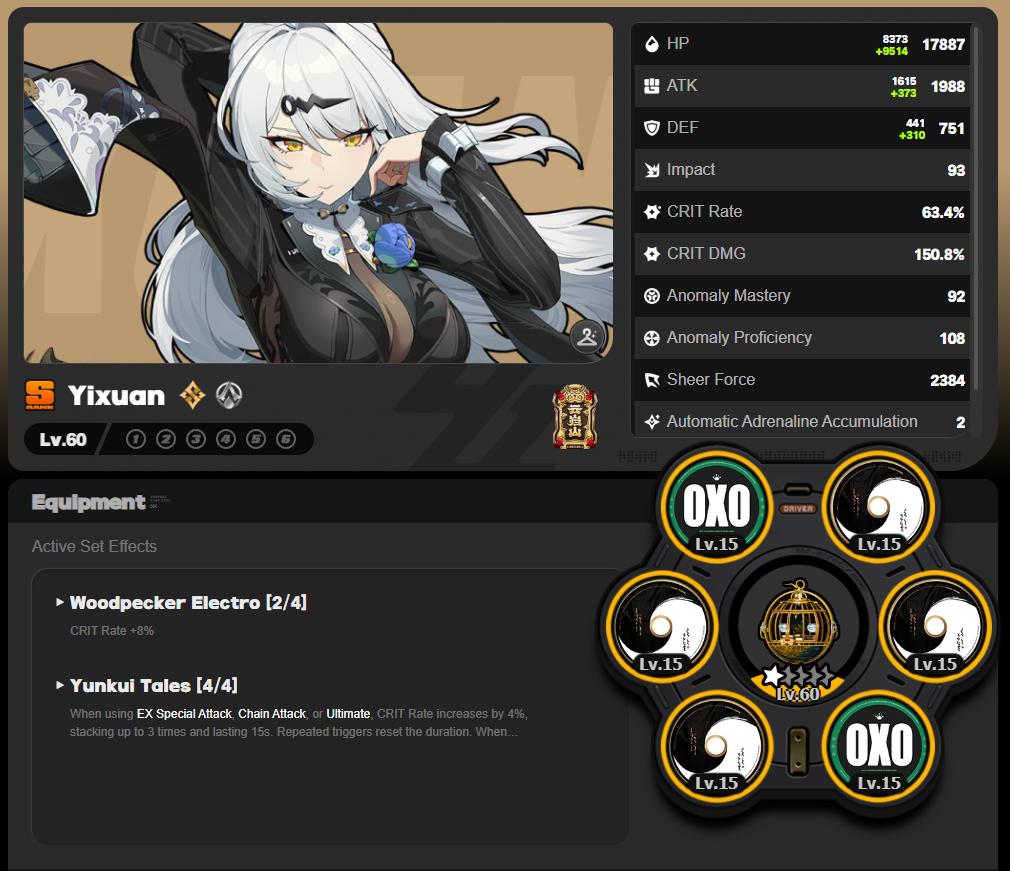
Task: Click the CRIT Rate +8% set bonus text
Action: tap(112, 631)
